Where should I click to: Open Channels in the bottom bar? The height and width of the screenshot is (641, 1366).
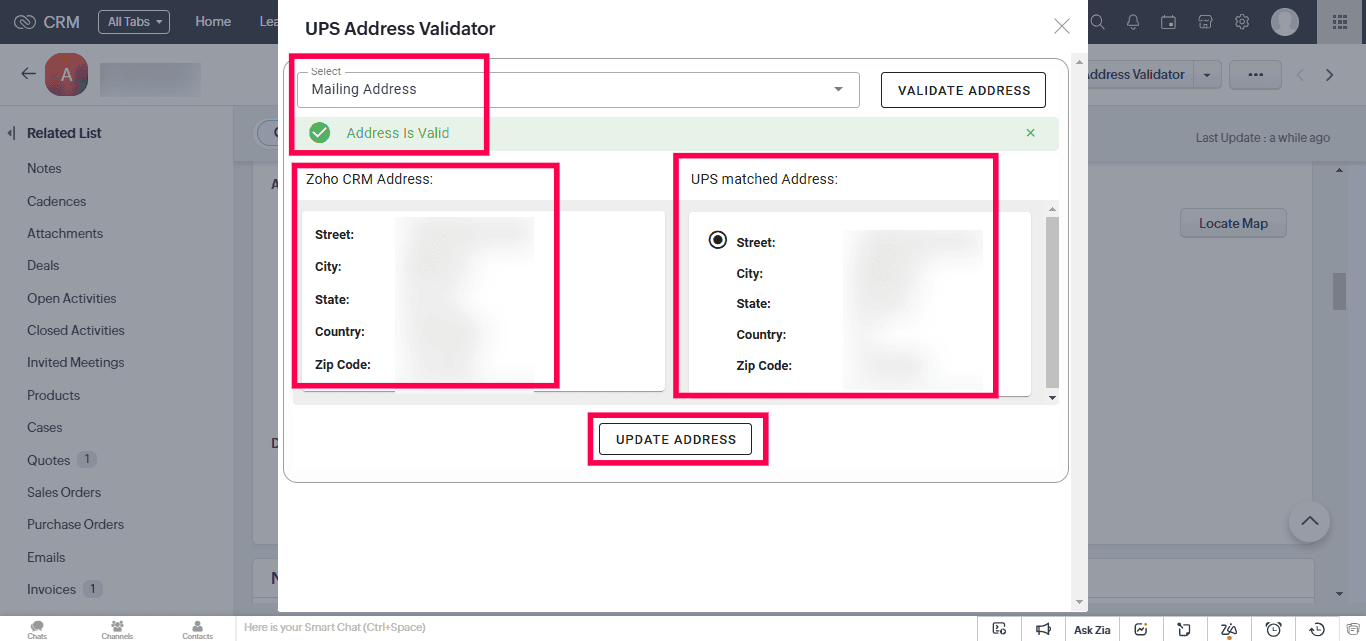tap(117, 629)
